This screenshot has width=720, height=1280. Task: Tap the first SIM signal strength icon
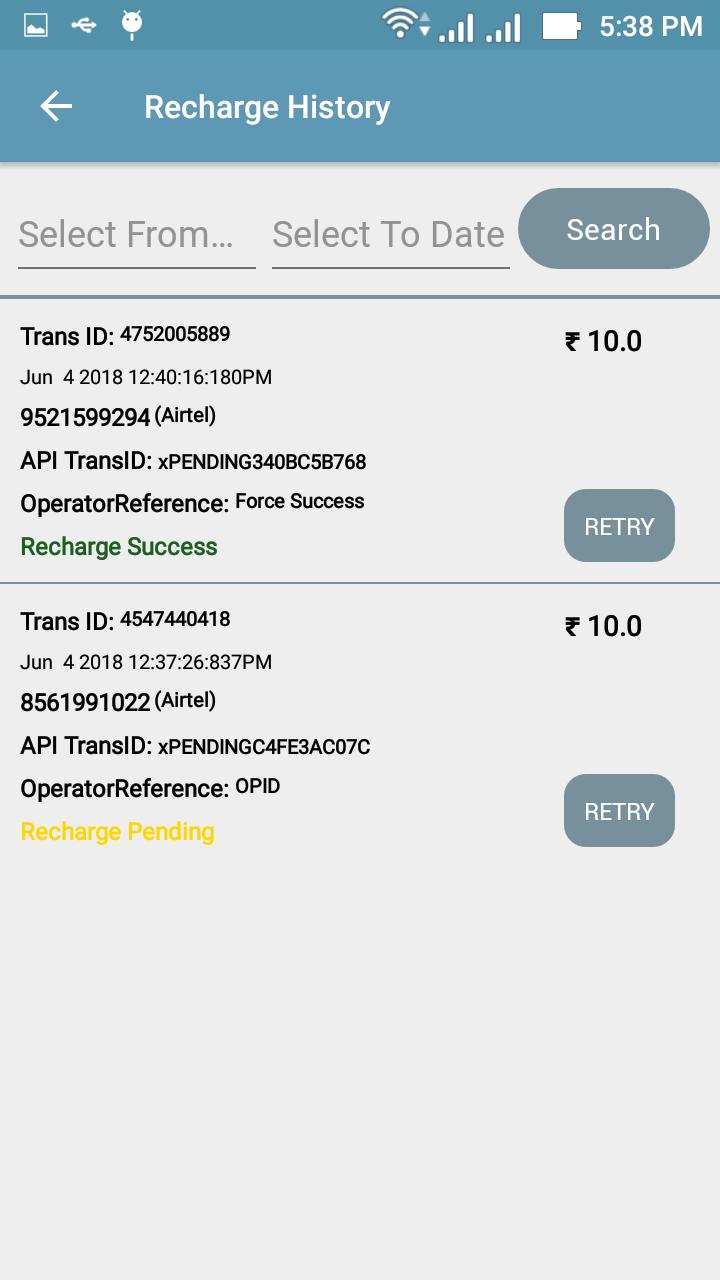[x=456, y=28]
